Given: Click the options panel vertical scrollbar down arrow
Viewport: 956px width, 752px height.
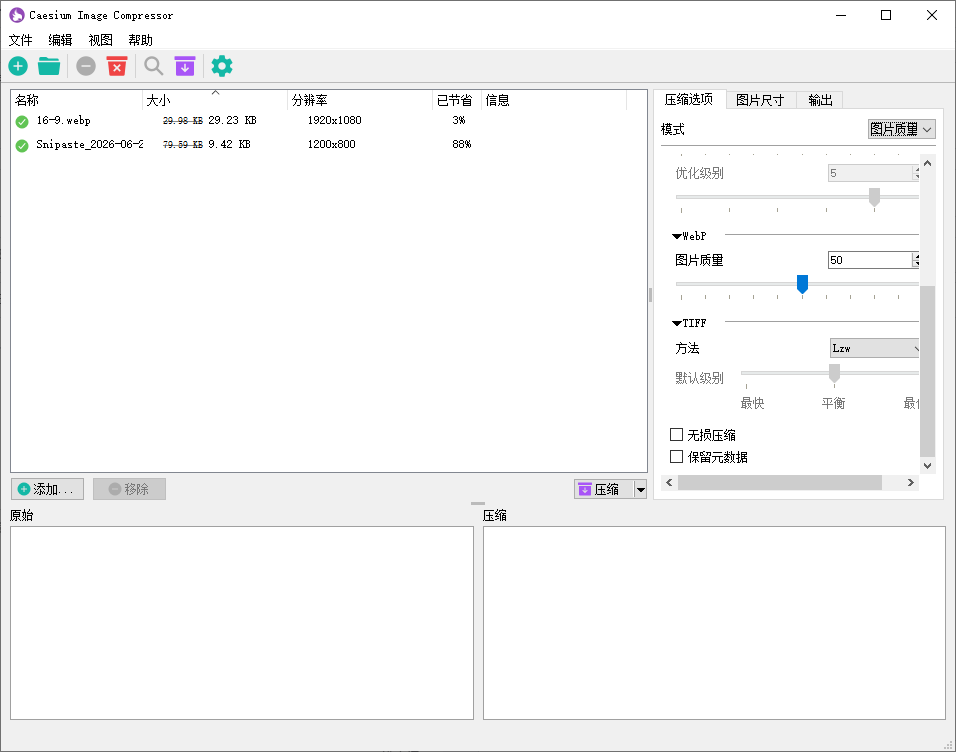Looking at the screenshot, I should [927, 466].
